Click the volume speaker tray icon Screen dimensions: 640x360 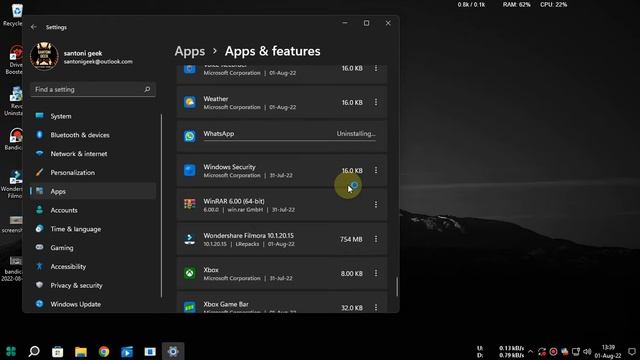coord(587,351)
